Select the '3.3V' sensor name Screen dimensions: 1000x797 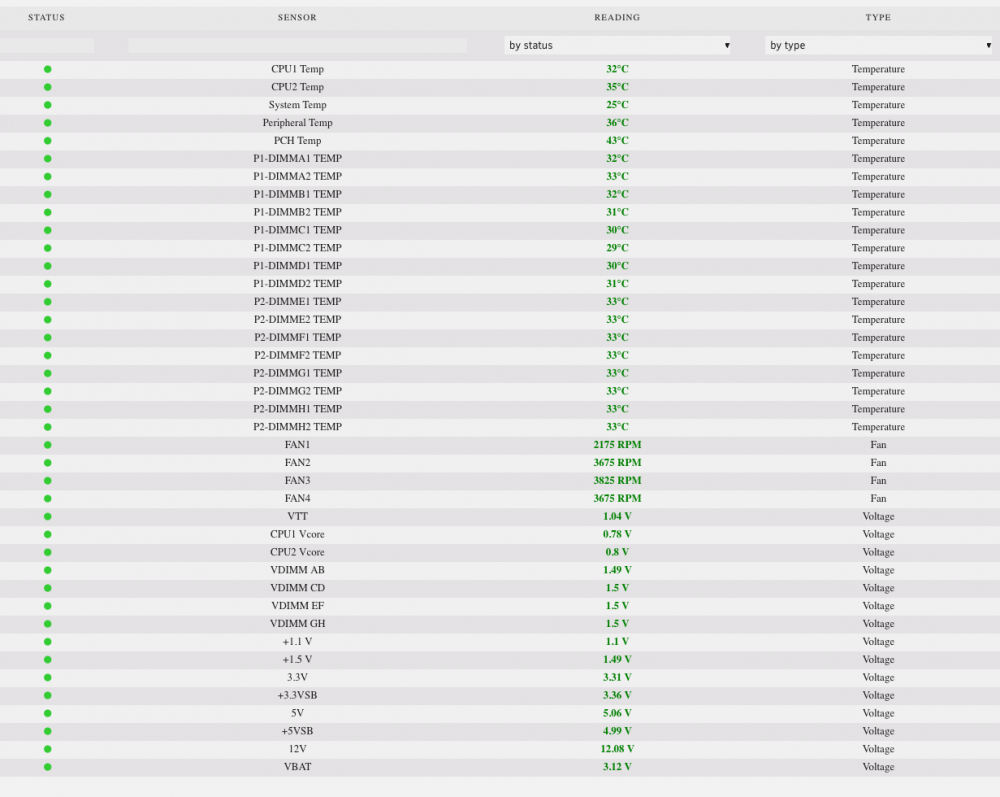[x=297, y=677]
